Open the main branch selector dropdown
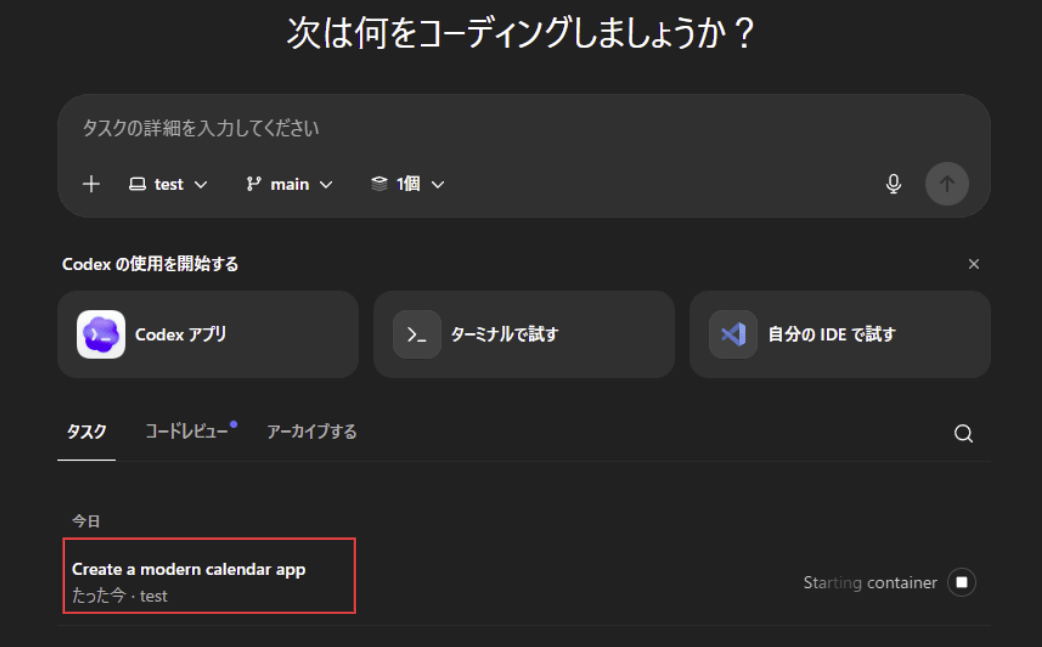 (289, 184)
